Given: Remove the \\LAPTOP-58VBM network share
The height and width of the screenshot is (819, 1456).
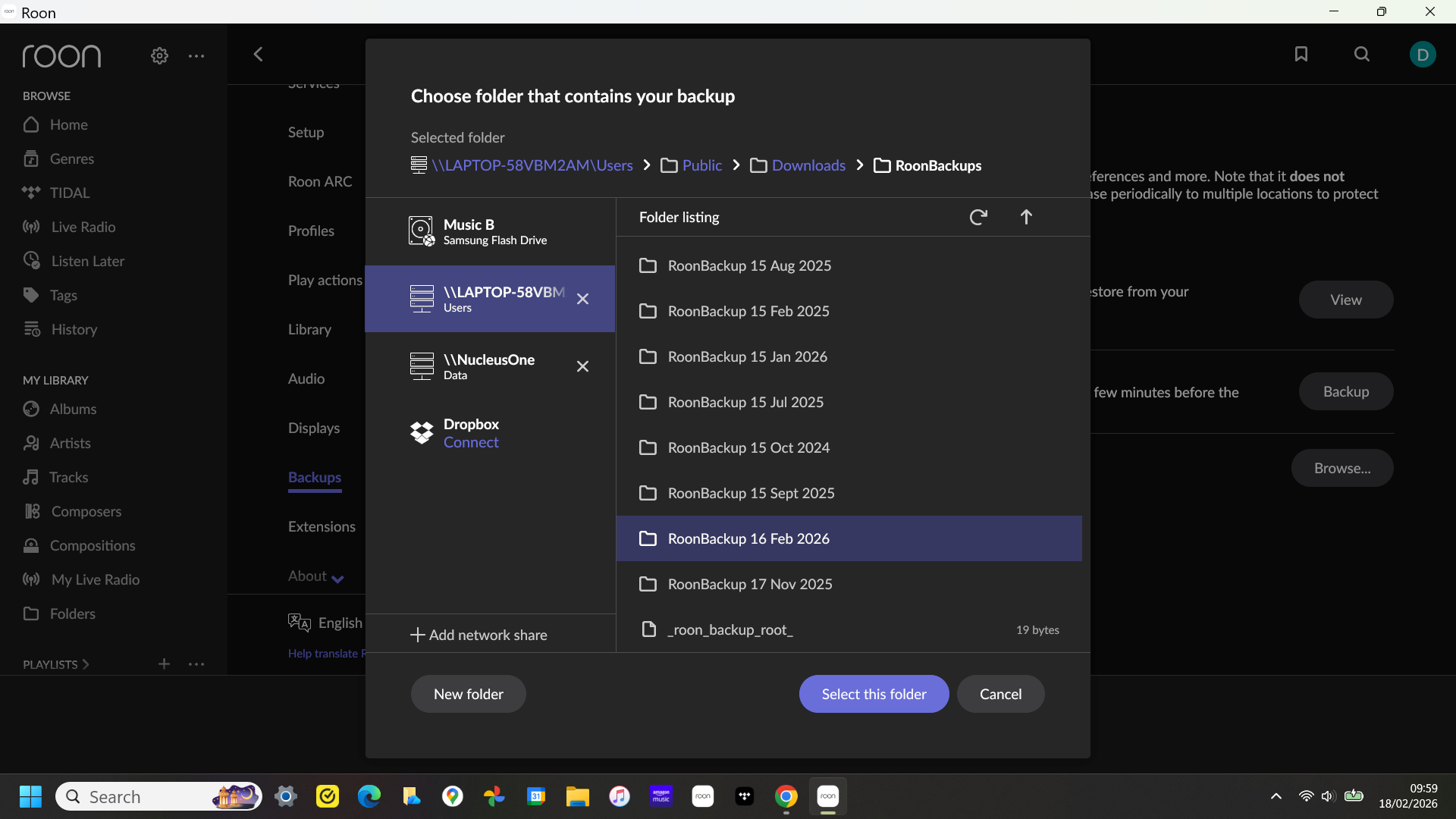Looking at the screenshot, I should tap(582, 300).
